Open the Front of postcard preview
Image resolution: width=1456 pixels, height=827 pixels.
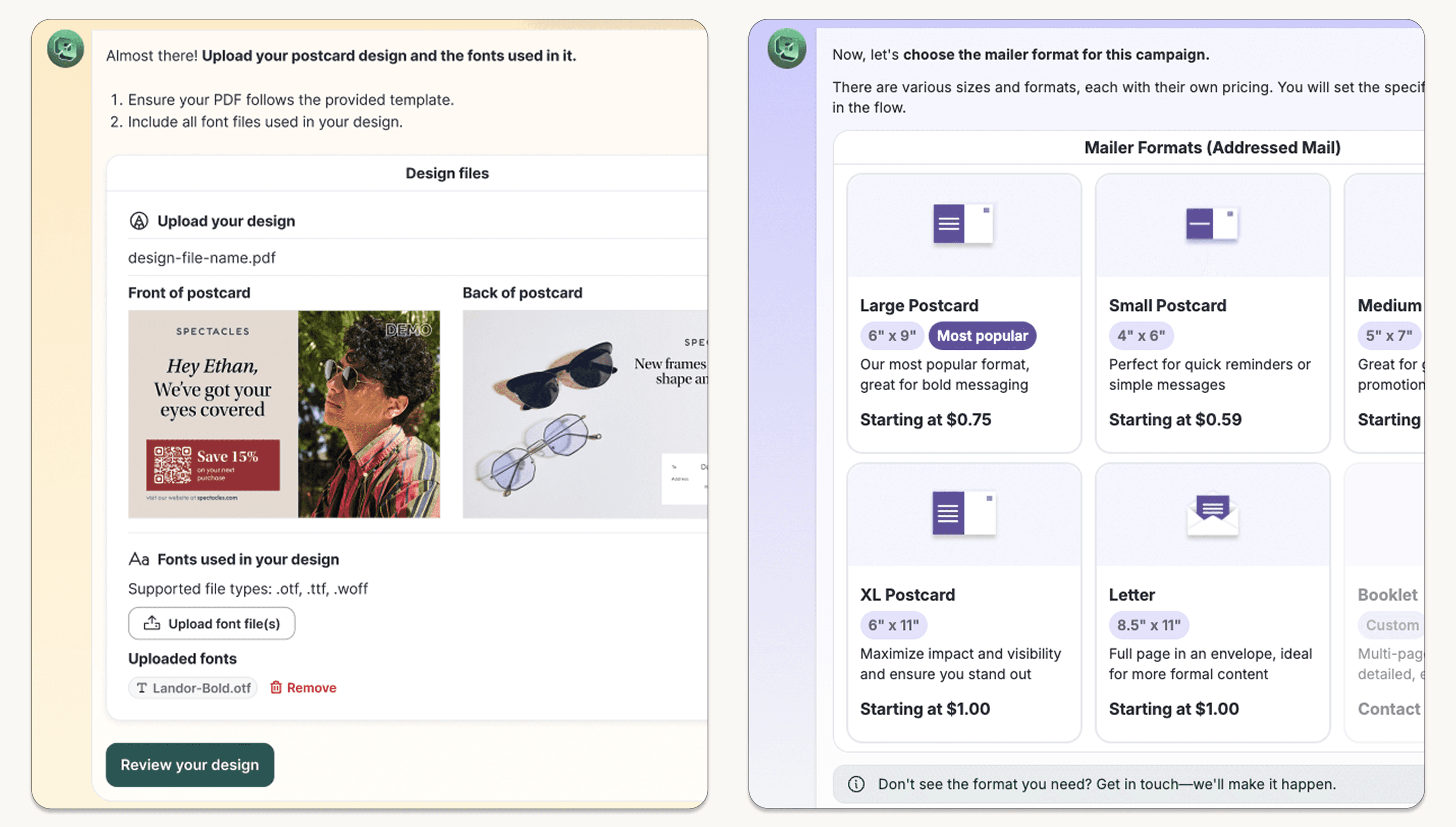[284, 413]
